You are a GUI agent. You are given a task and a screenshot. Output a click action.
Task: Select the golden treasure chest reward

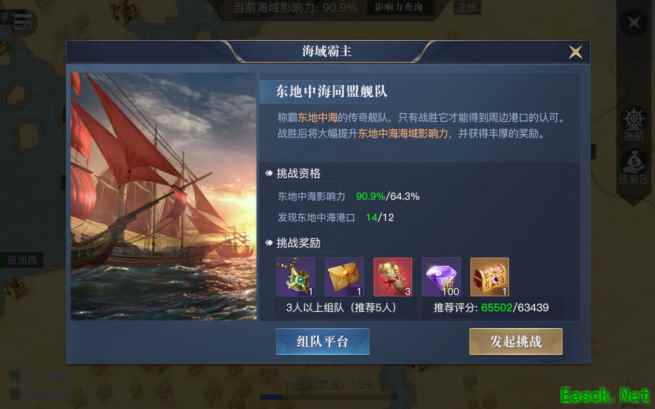click(490, 277)
